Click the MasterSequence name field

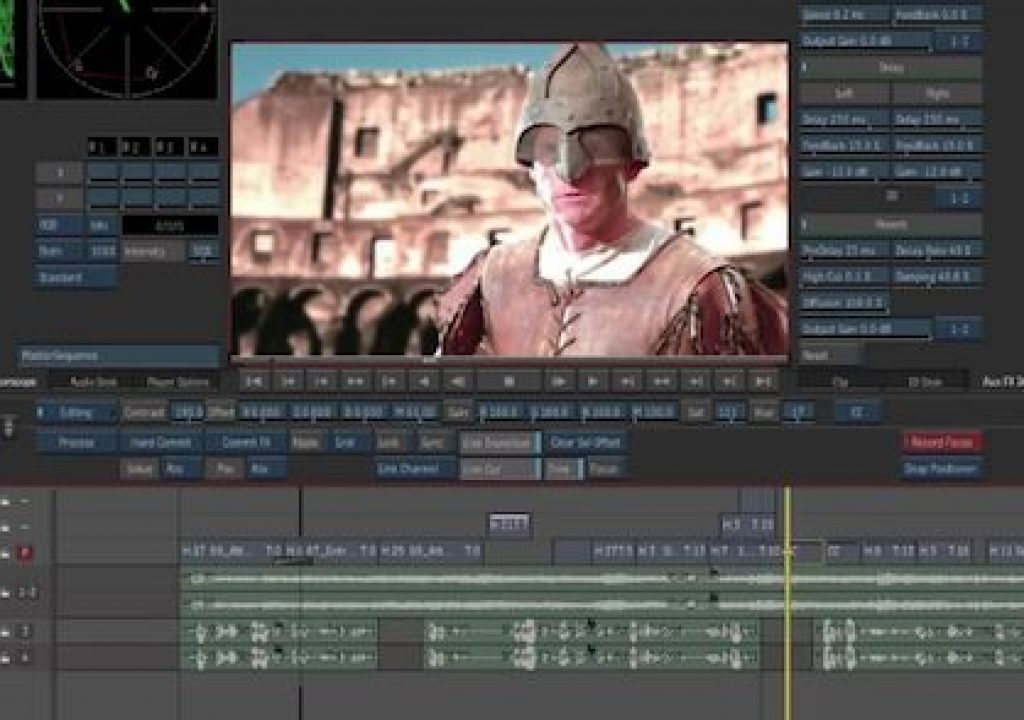point(119,356)
